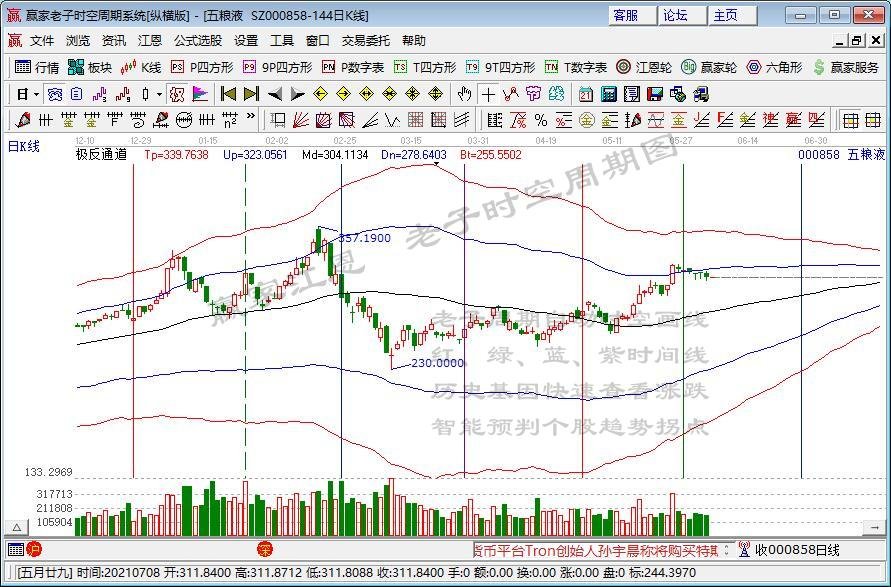
Task: Open the 行情 quotes view
Action: [37, 68]
